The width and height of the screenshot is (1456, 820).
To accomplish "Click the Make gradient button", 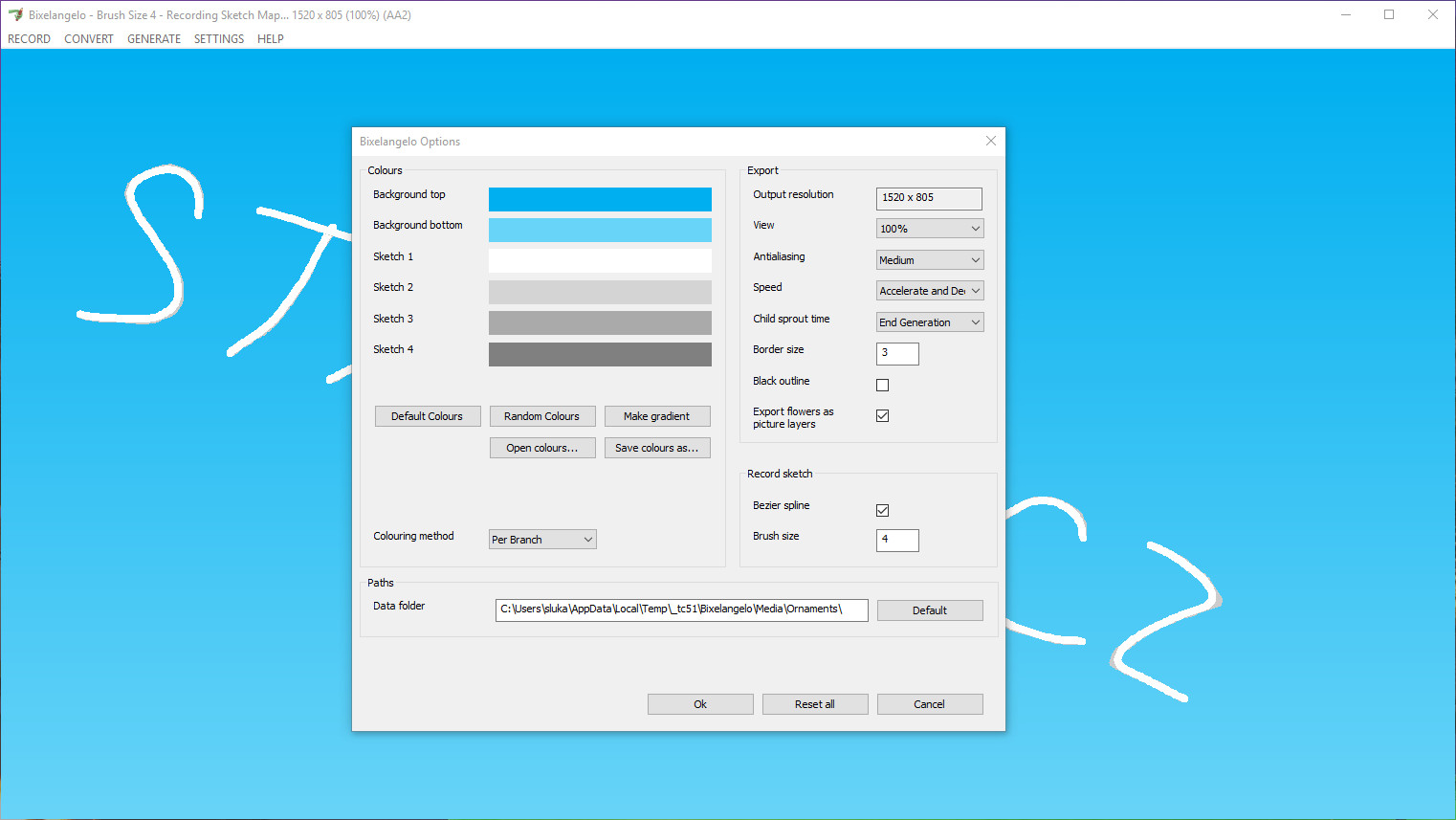I will point(657,416).
